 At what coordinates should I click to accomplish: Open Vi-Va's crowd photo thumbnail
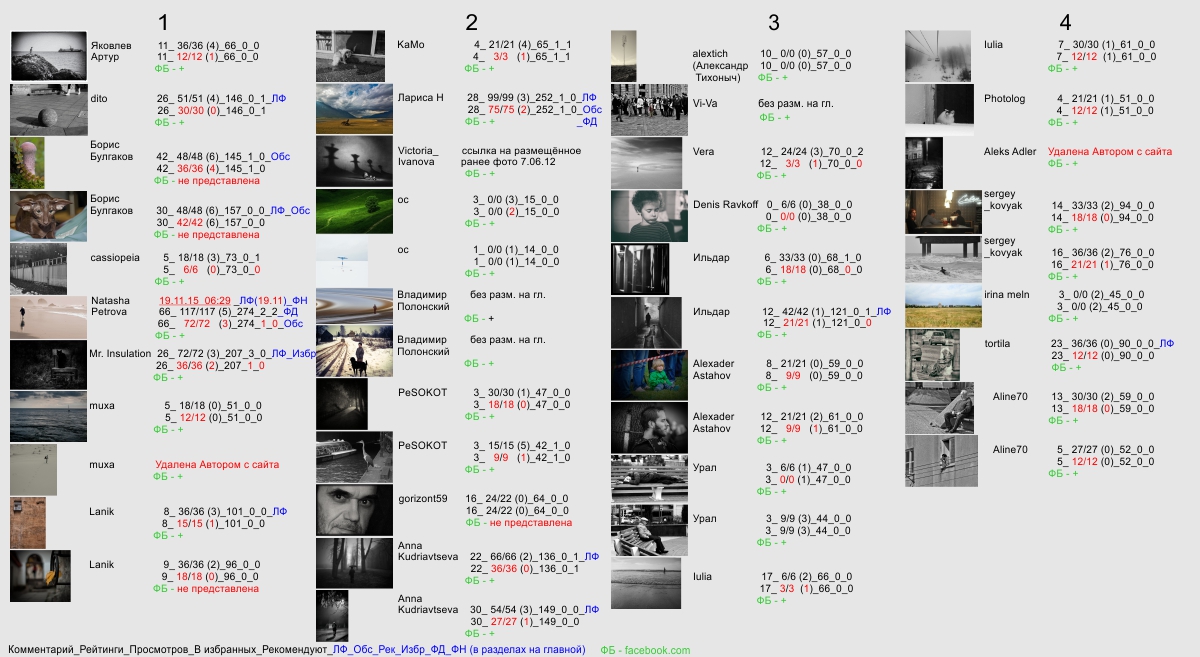(x=648, y=109)
